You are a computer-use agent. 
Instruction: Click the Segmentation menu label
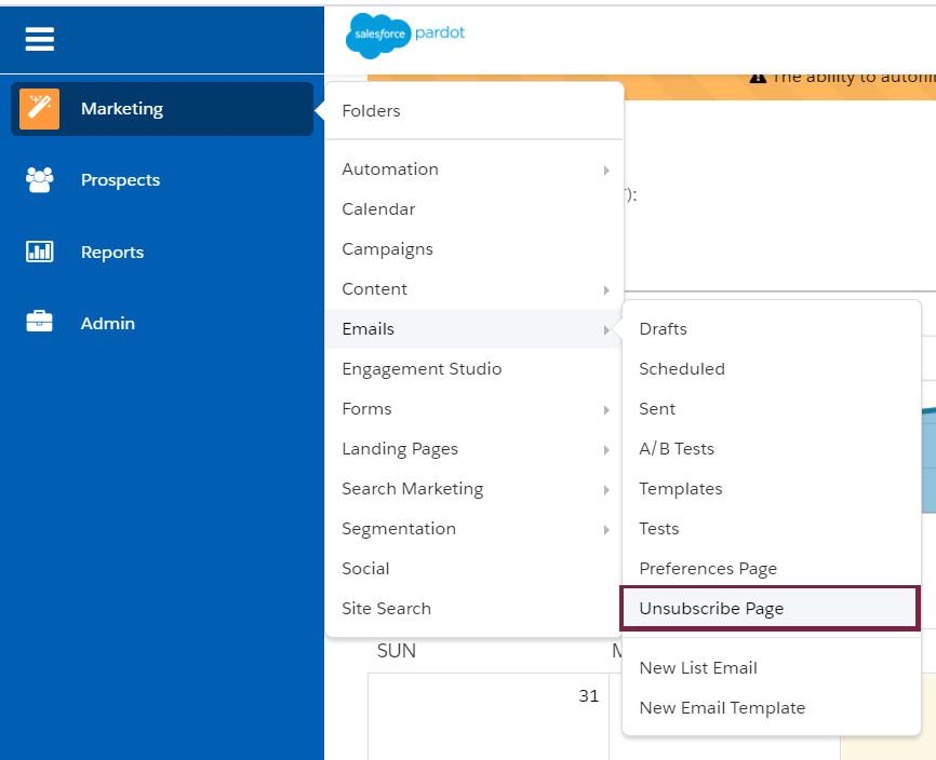399,529
